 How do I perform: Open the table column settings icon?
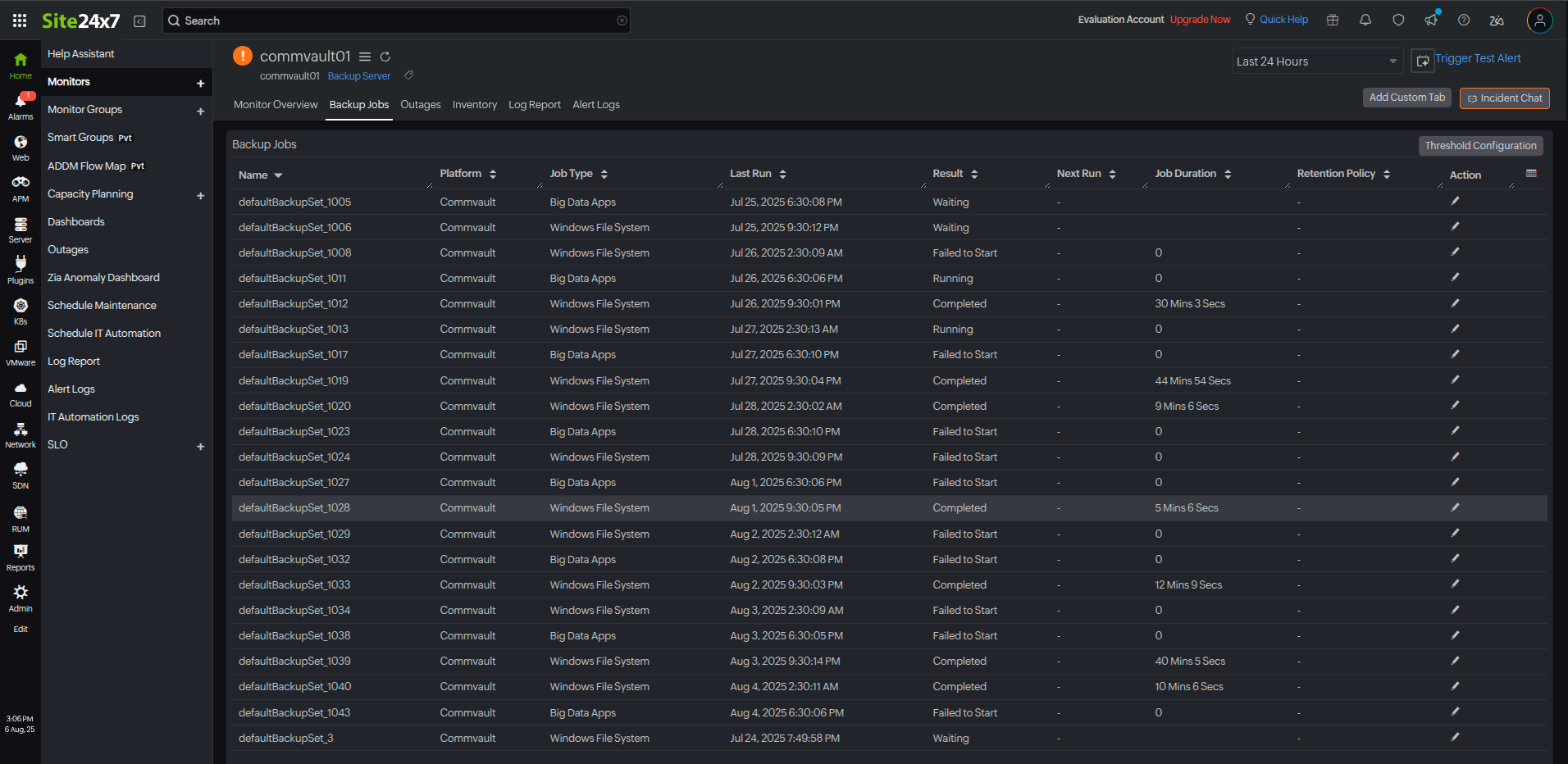pos(1530,174)
